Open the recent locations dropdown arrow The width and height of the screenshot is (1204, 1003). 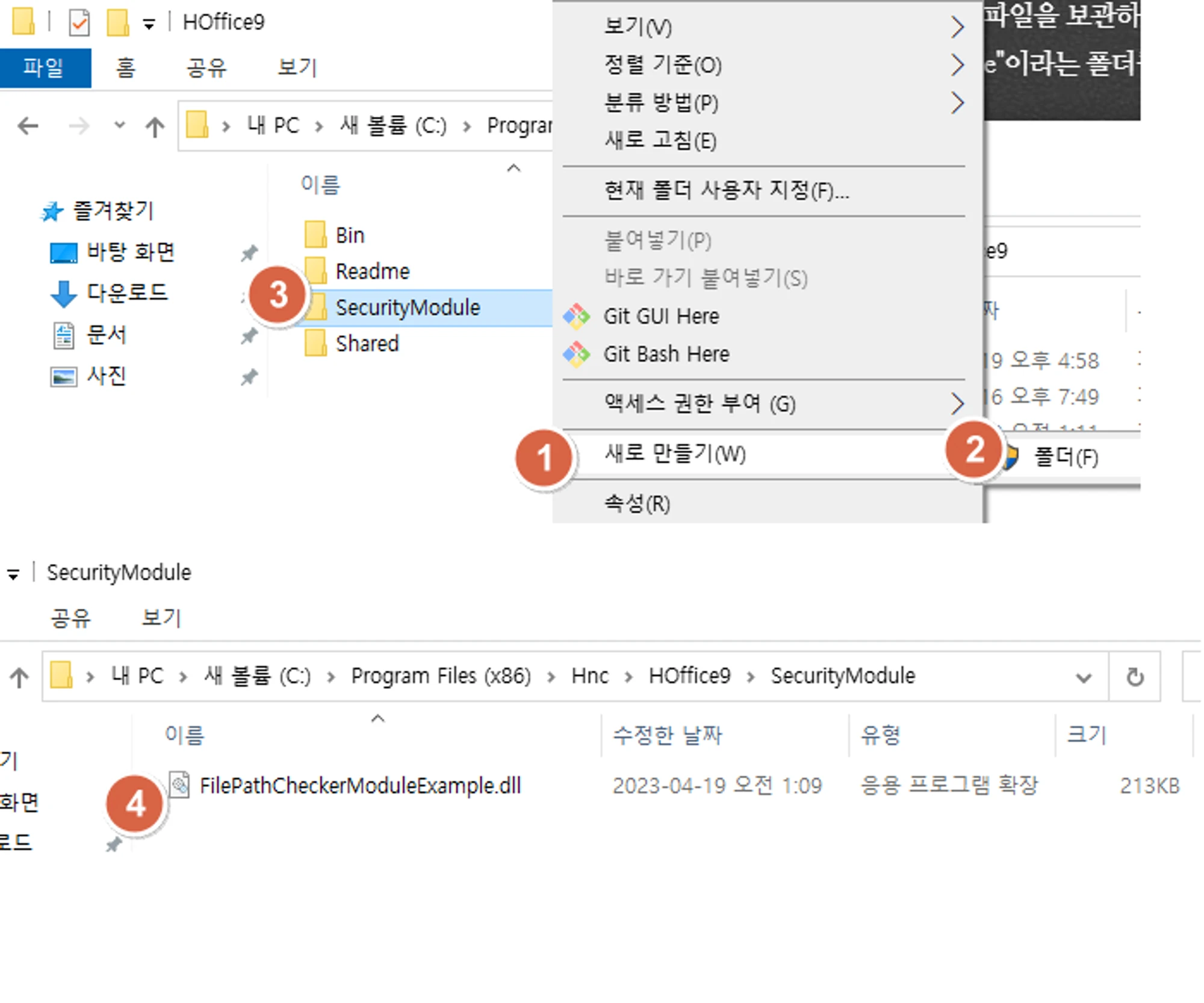(120, 125)
